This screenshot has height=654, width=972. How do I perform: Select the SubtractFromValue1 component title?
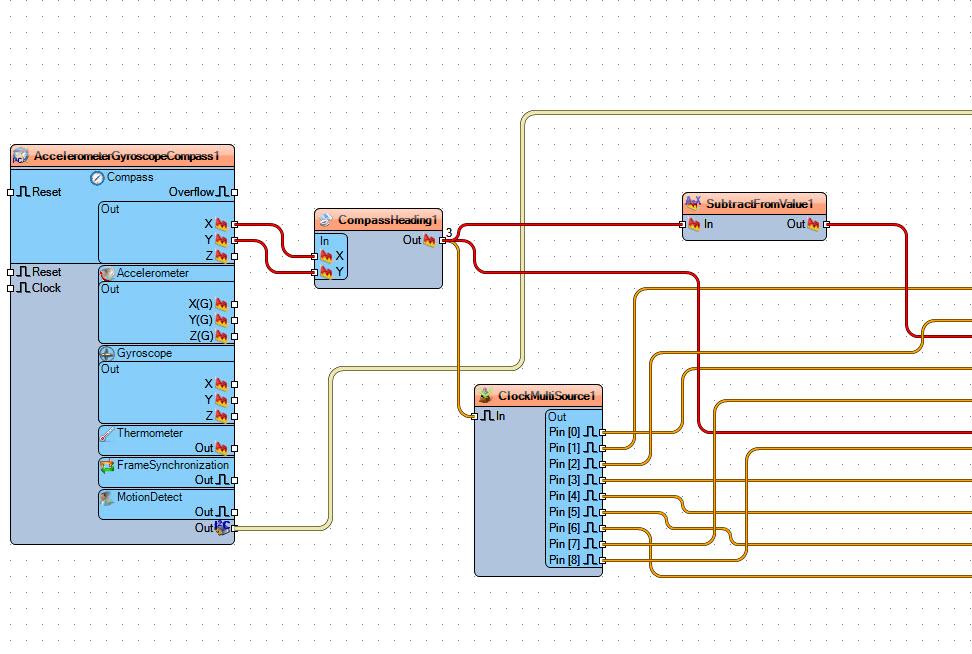tap(759, 204)
